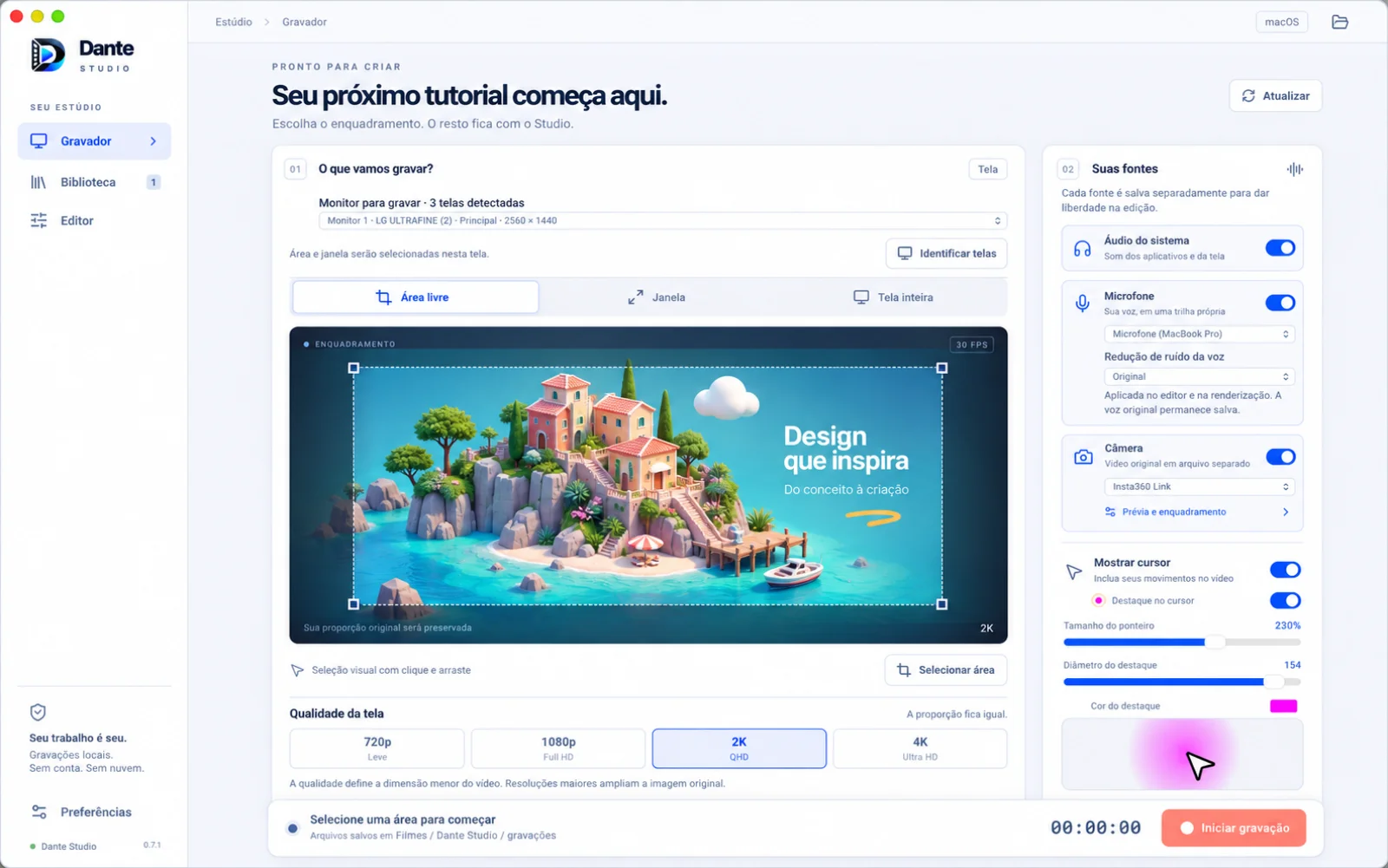1388x868 pixels.
Task: Click the Biblioteca library icon in sidebar
Action: [38, 182]
